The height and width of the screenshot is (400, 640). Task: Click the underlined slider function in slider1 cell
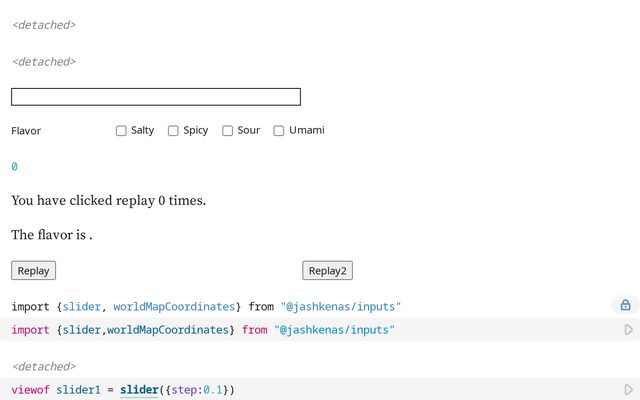139,389
